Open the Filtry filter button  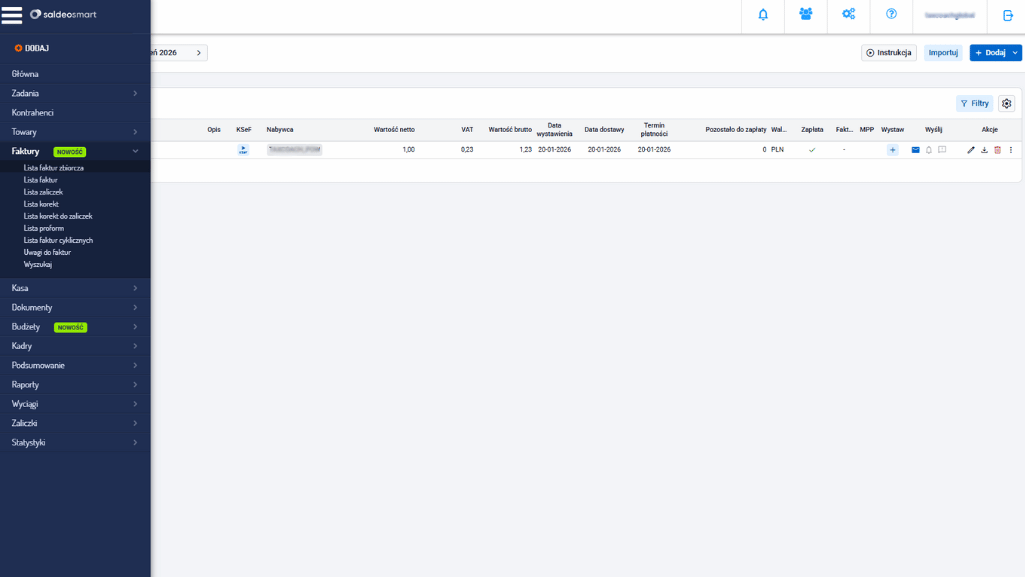974,103
